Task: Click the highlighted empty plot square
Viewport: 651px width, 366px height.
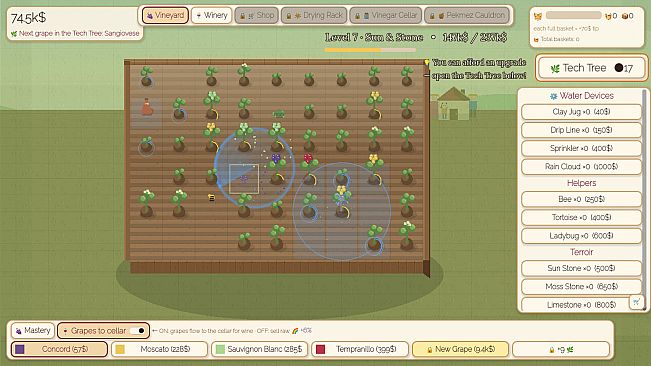Action: click(244, 179)
